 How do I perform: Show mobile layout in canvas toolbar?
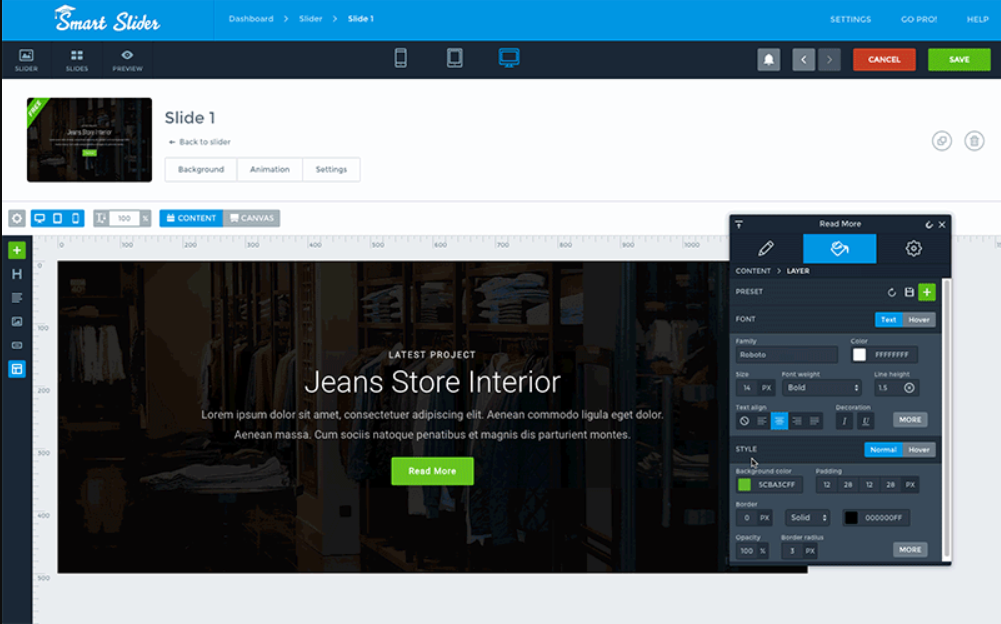pos(75,218)
